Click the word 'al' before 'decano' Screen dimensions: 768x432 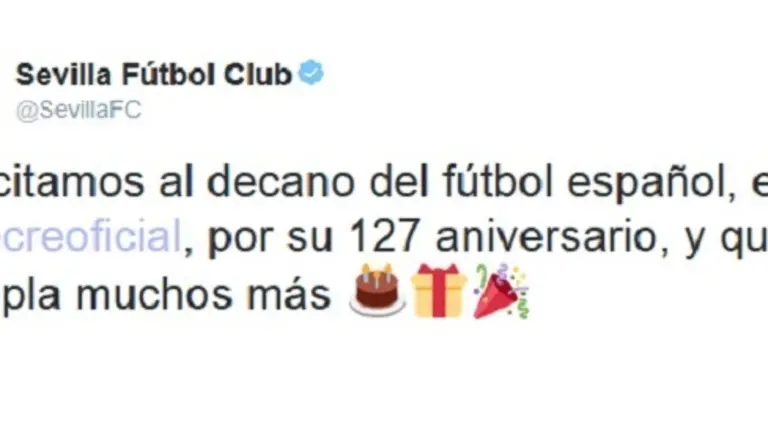click(177, 182)
